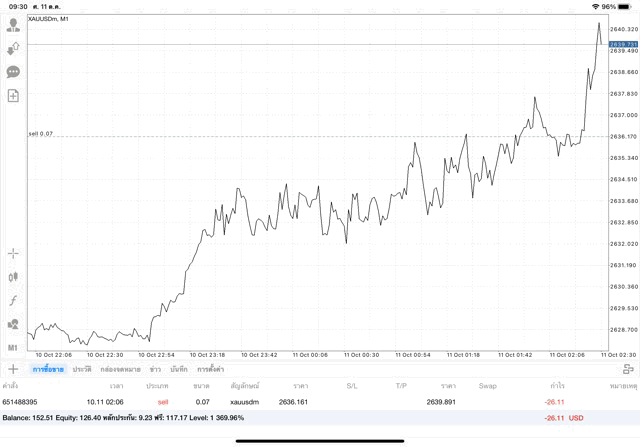This screenshot has height=447, width=640.
Task: Open the บันทึก journal tab
Action: pyautogui.click(x=179, y=370)
